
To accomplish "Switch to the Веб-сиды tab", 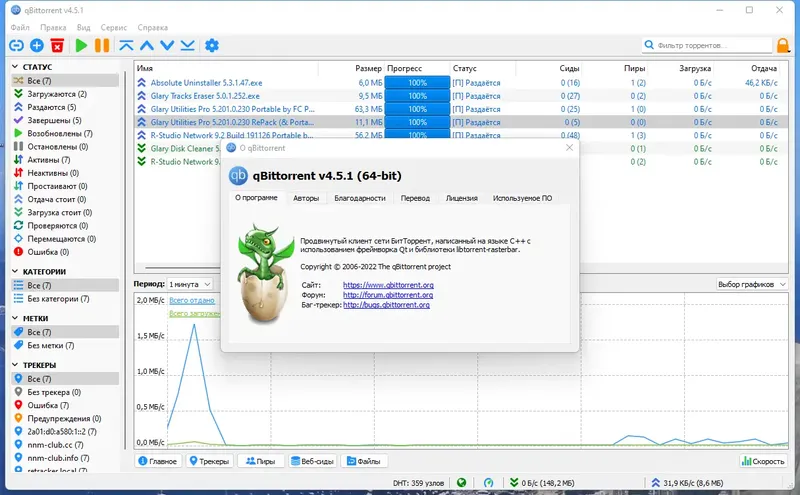I will [312, 461].
